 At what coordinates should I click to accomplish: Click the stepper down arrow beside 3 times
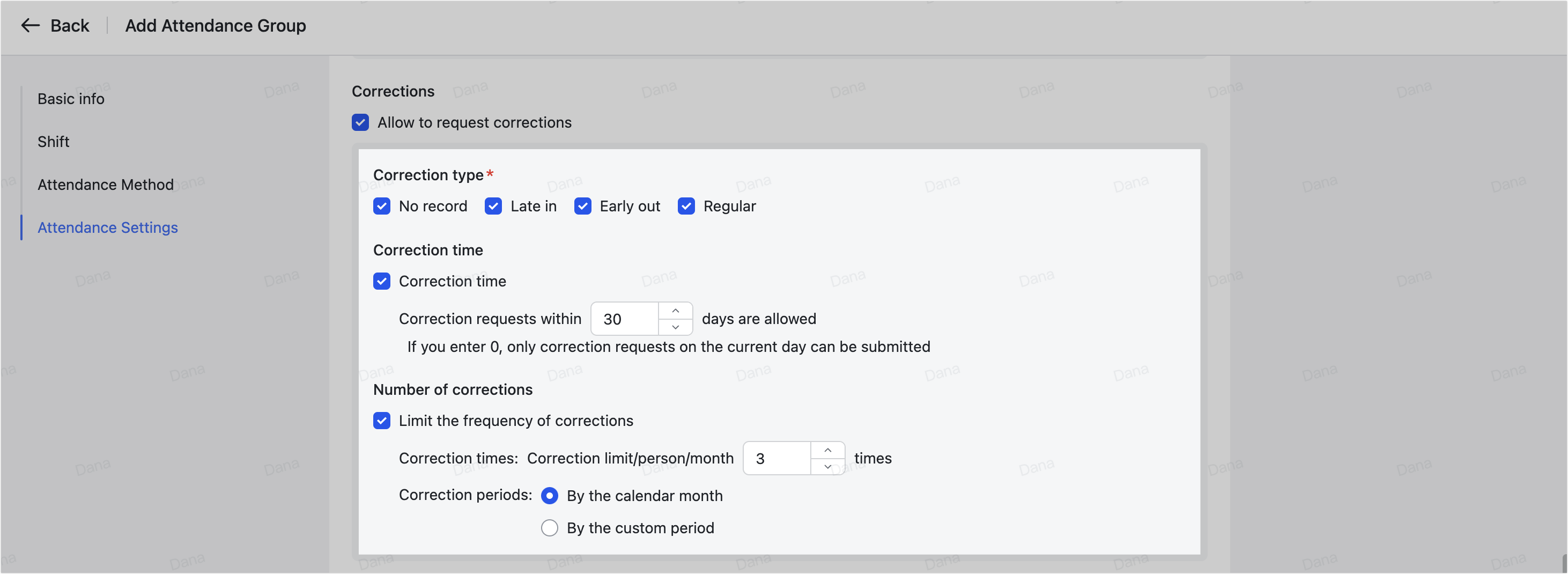click(x=827, y=467)
